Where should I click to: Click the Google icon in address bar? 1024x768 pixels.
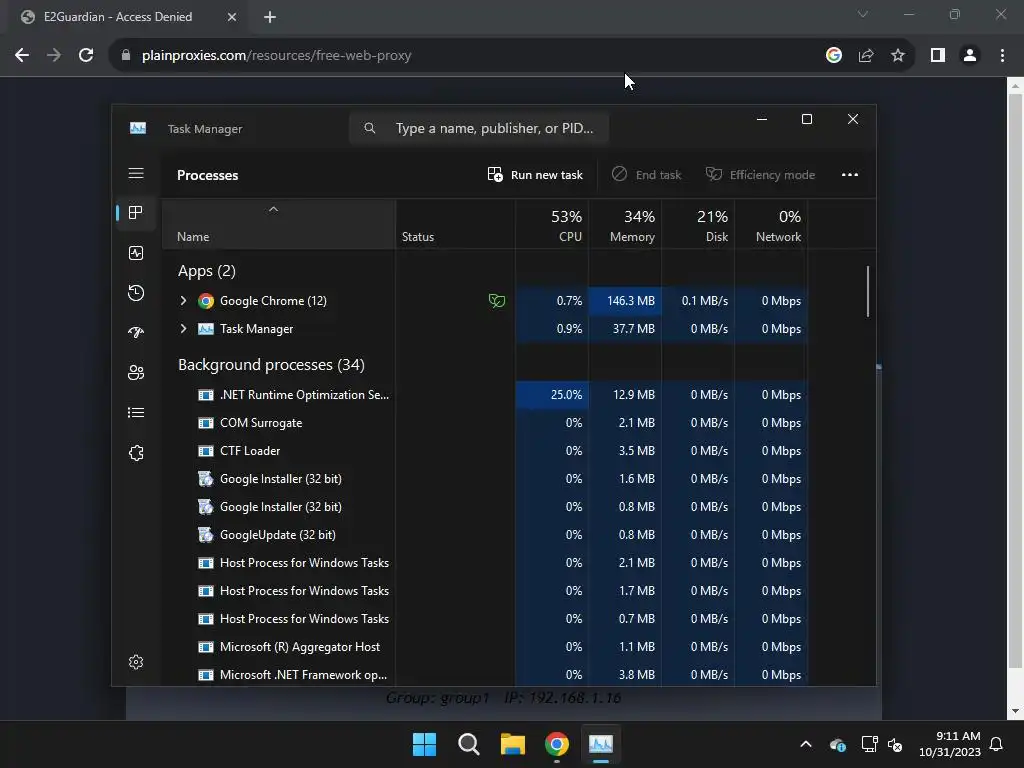tap(833, 56)
